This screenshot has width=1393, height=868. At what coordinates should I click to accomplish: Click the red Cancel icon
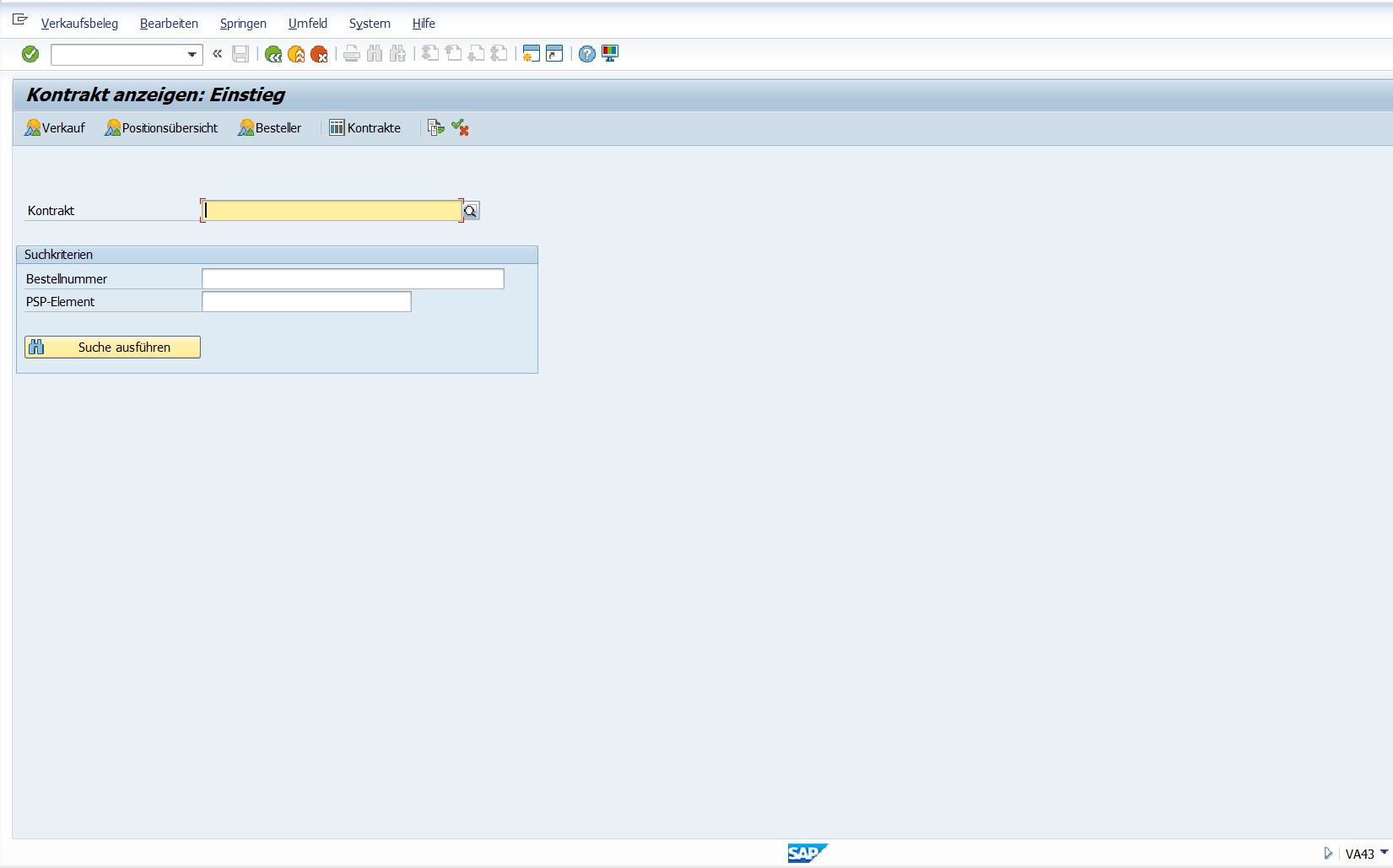coord(319,54)
